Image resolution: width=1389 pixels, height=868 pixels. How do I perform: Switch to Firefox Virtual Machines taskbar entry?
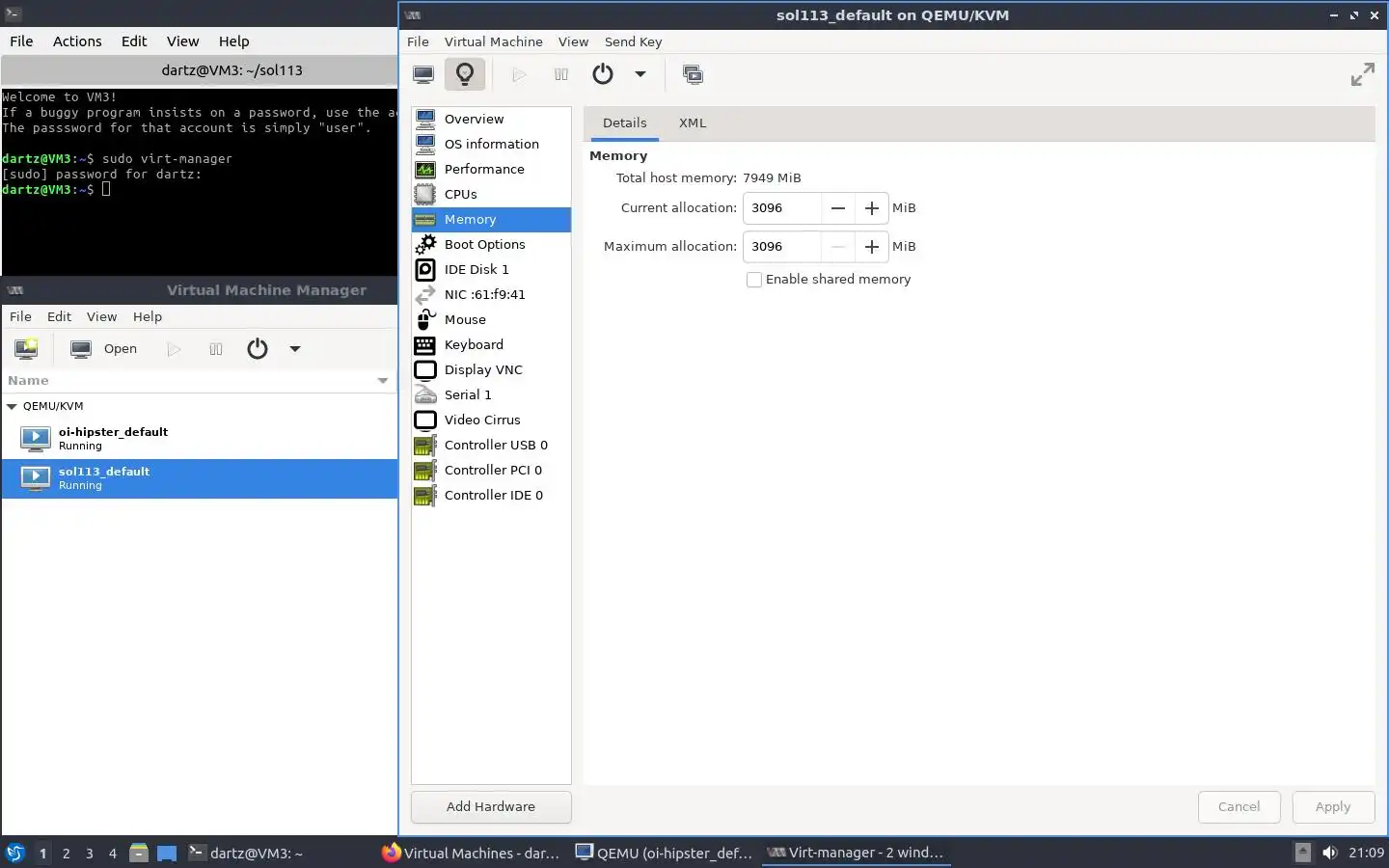[x=471, y=853]
